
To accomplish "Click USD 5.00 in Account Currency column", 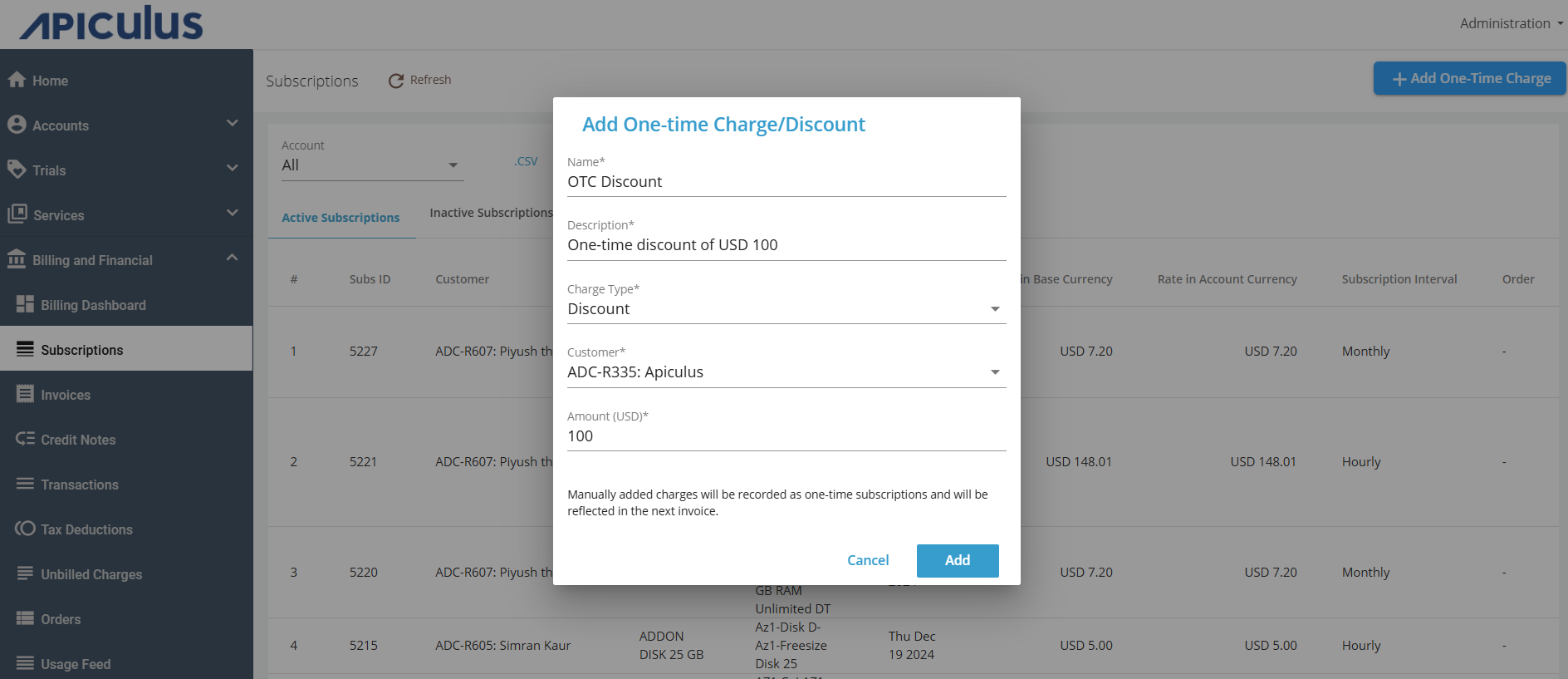I will coord(1271,646).
